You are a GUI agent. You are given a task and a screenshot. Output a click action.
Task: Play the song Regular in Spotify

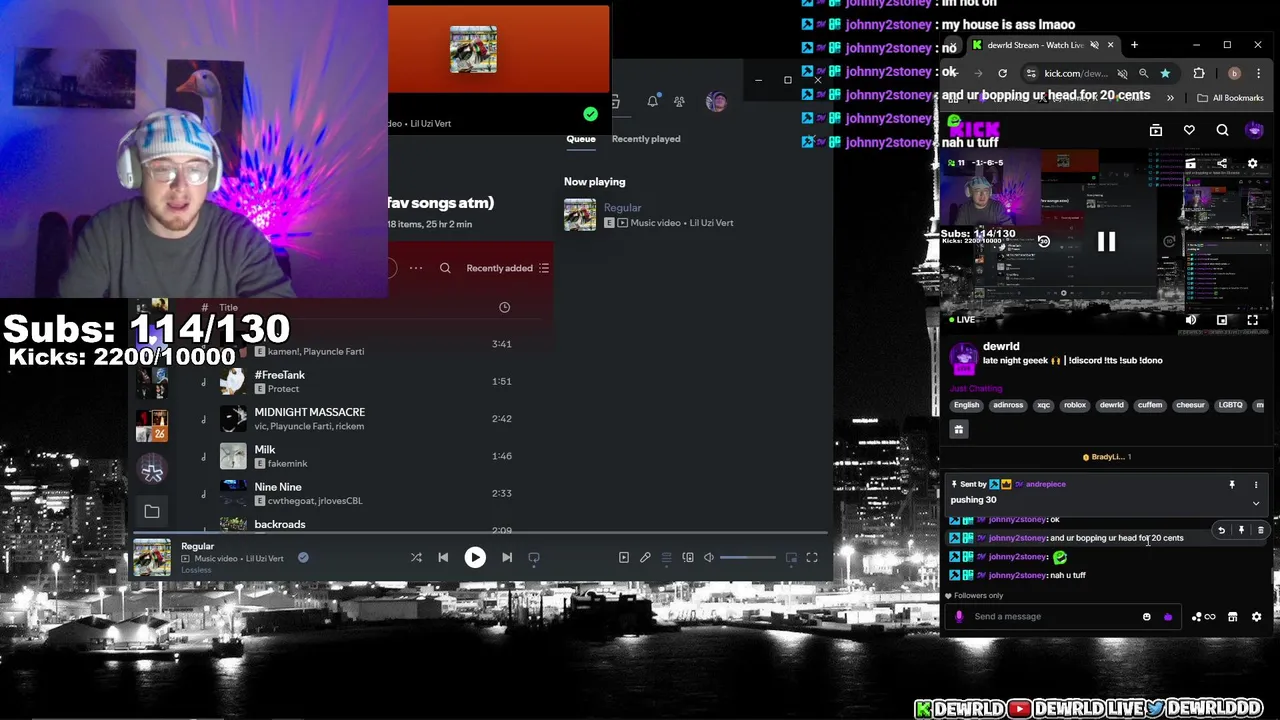475,557
